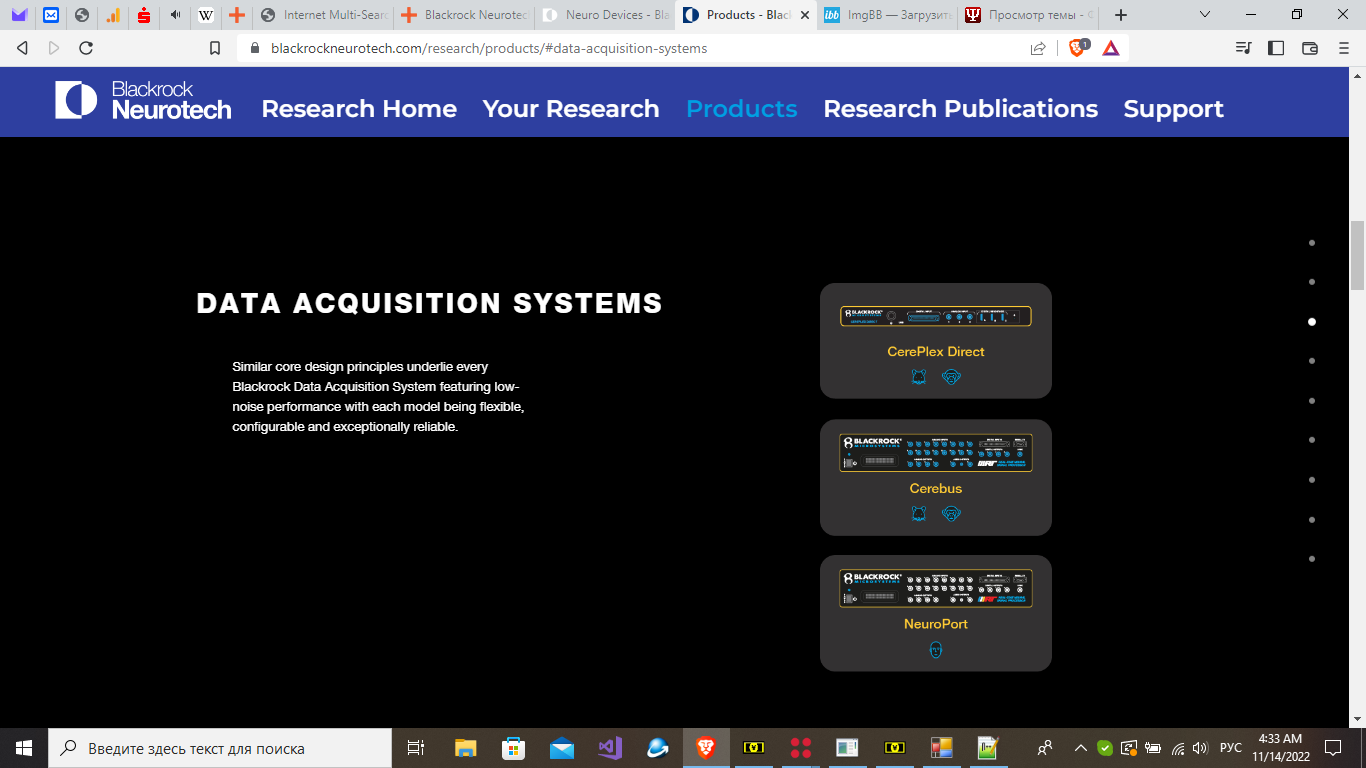Screen dimensions: 1366x768
Task: Open Brave Rewards triangle icon
Action: tap(1111, 48)
